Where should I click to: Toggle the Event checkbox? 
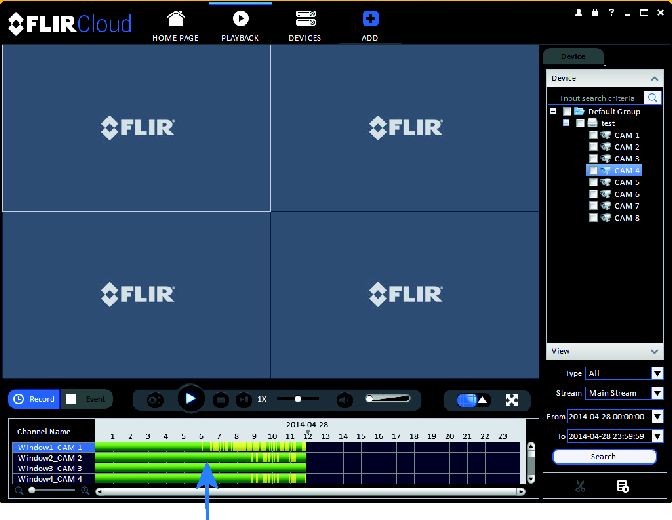click(71, 399)
